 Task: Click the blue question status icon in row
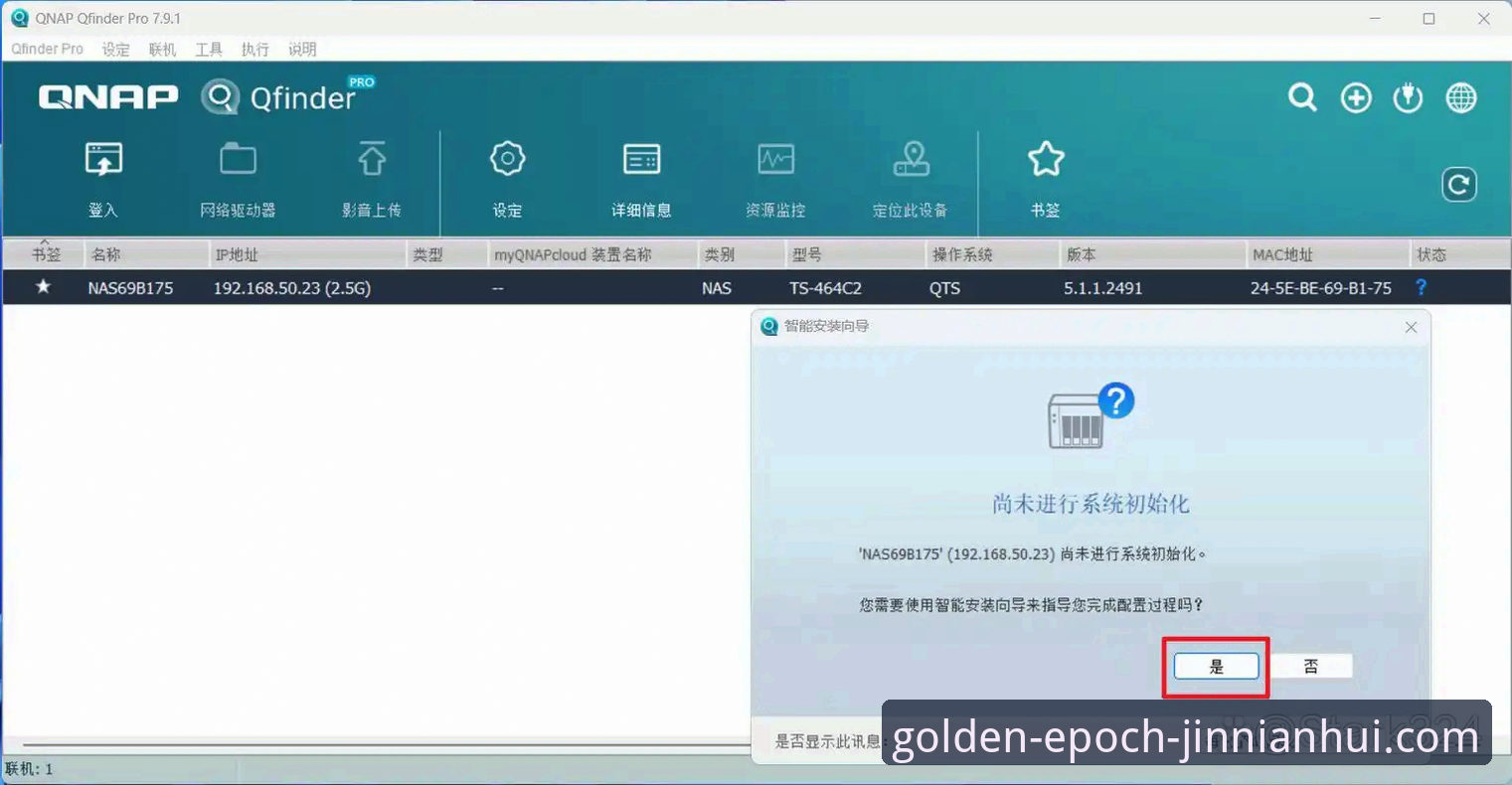coord(1422,287)
